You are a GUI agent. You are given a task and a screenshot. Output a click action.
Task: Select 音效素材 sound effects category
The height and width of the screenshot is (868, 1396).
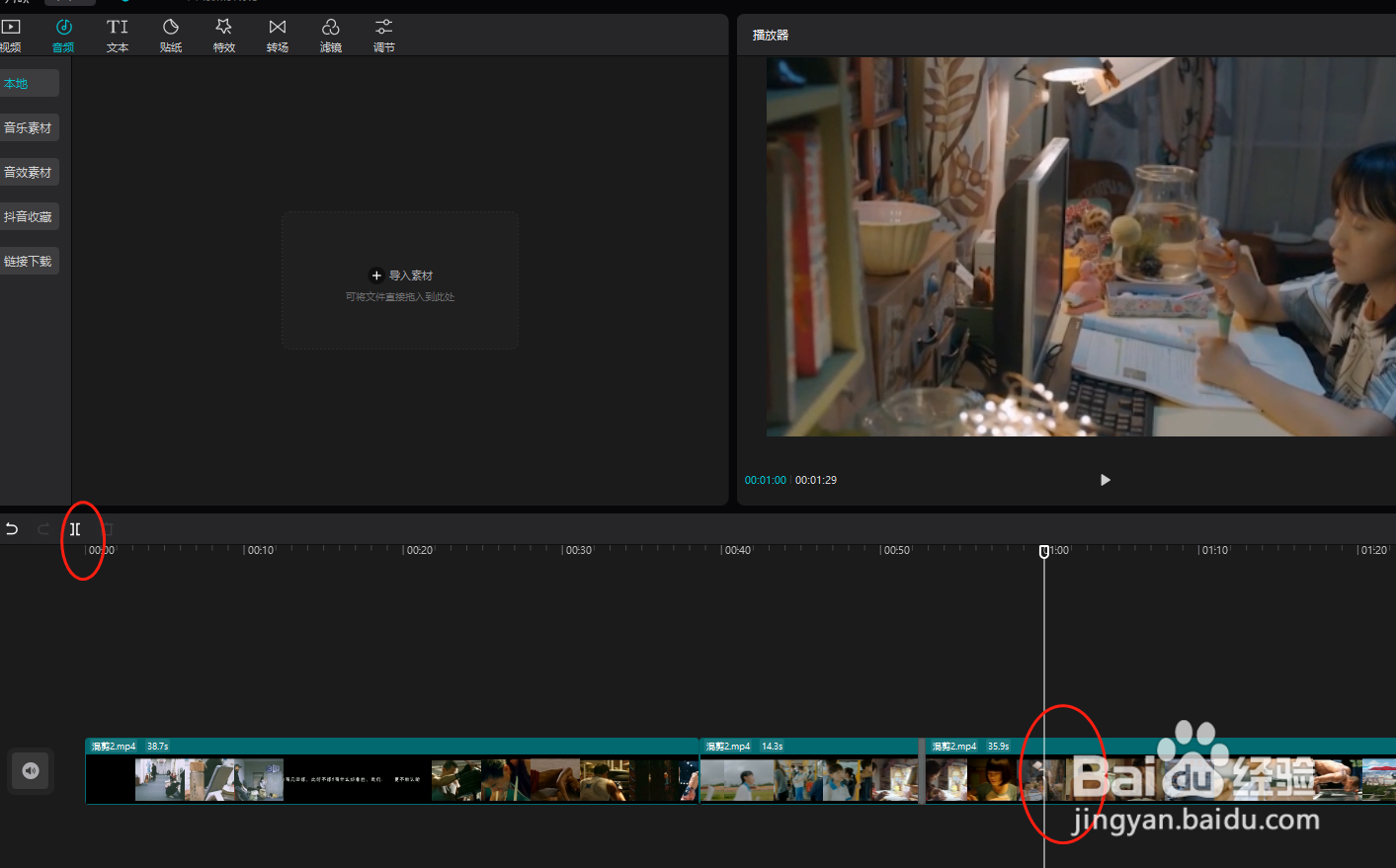coord(29,172)
